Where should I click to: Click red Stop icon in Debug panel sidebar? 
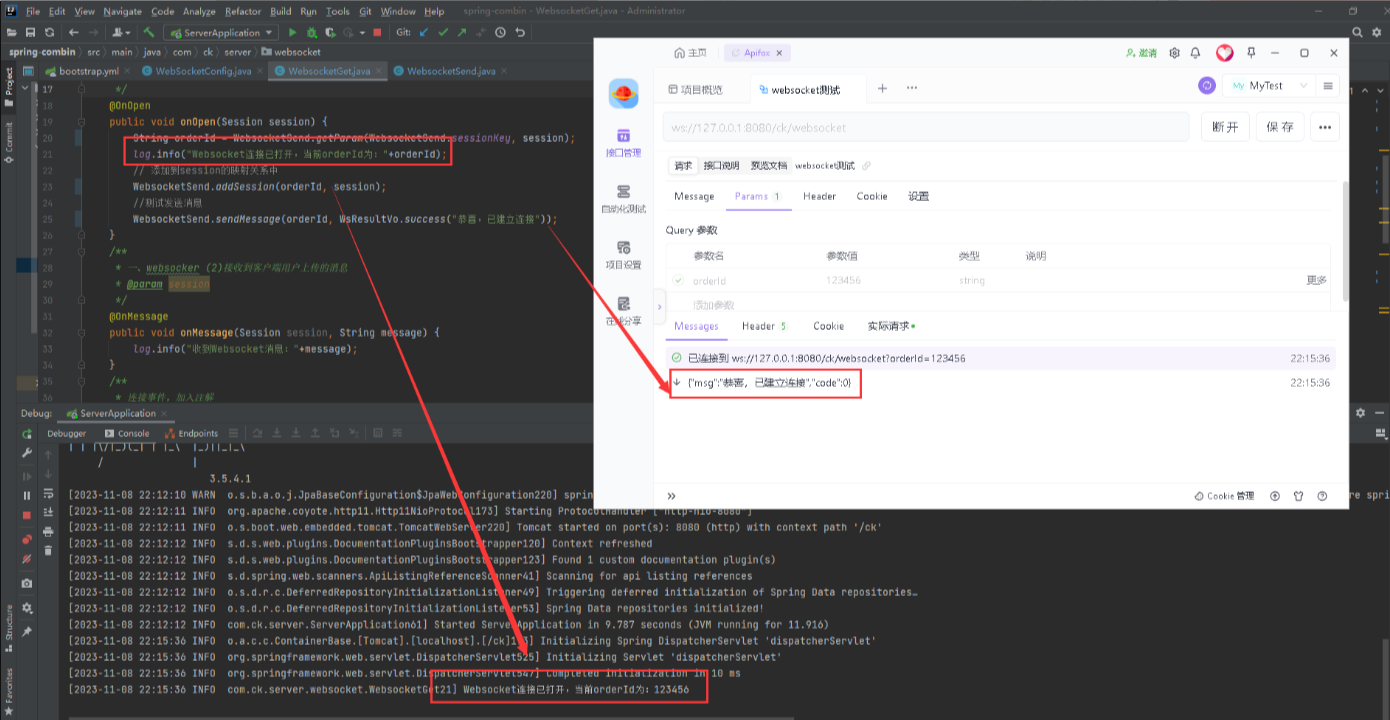[x=27, y=515]
